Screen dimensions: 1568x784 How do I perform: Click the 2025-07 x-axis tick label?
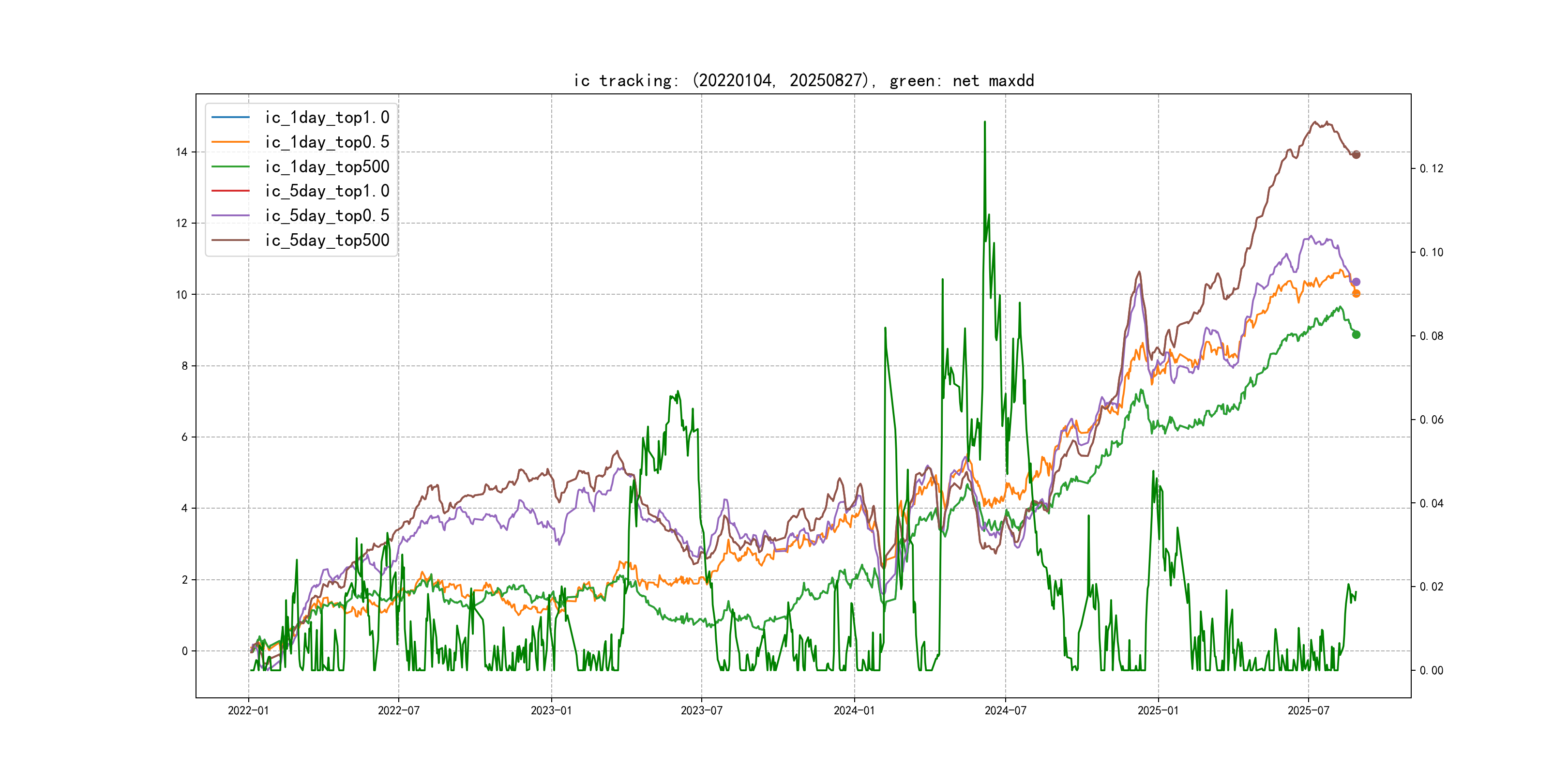click(x=1308, y=710)
